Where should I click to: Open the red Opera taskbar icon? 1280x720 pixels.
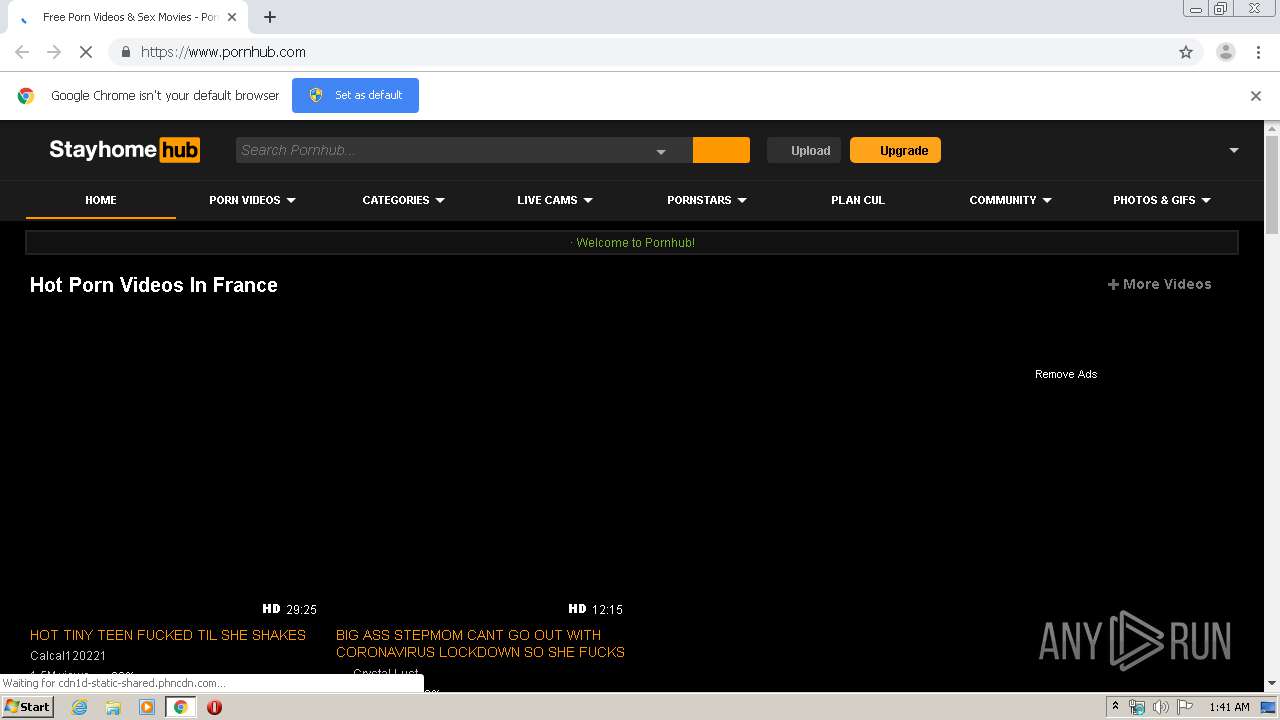[214, 707]
